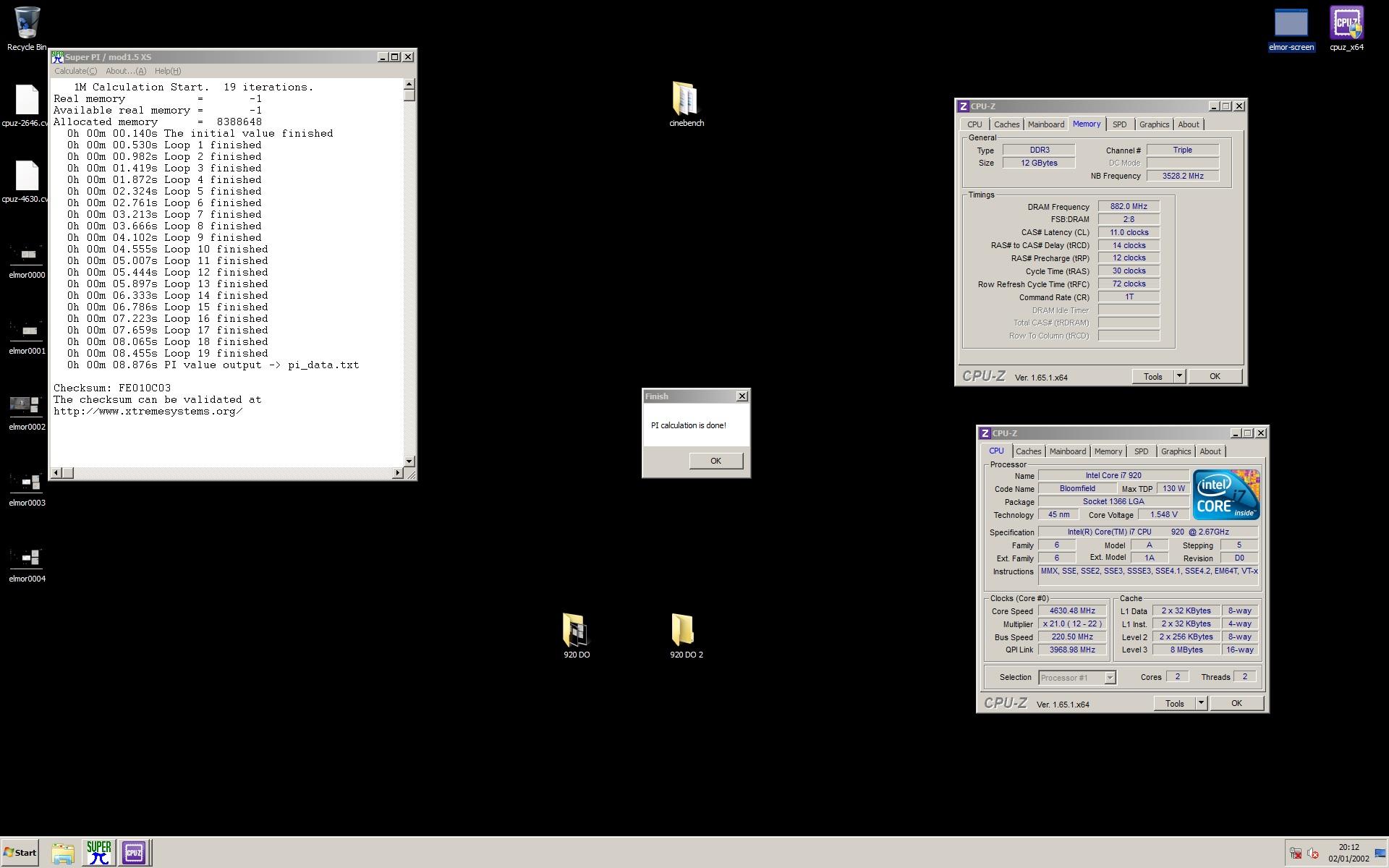Click the CPU-Z taskbar icon
The height and width of the screenshot is (868, 1389).
134,853
